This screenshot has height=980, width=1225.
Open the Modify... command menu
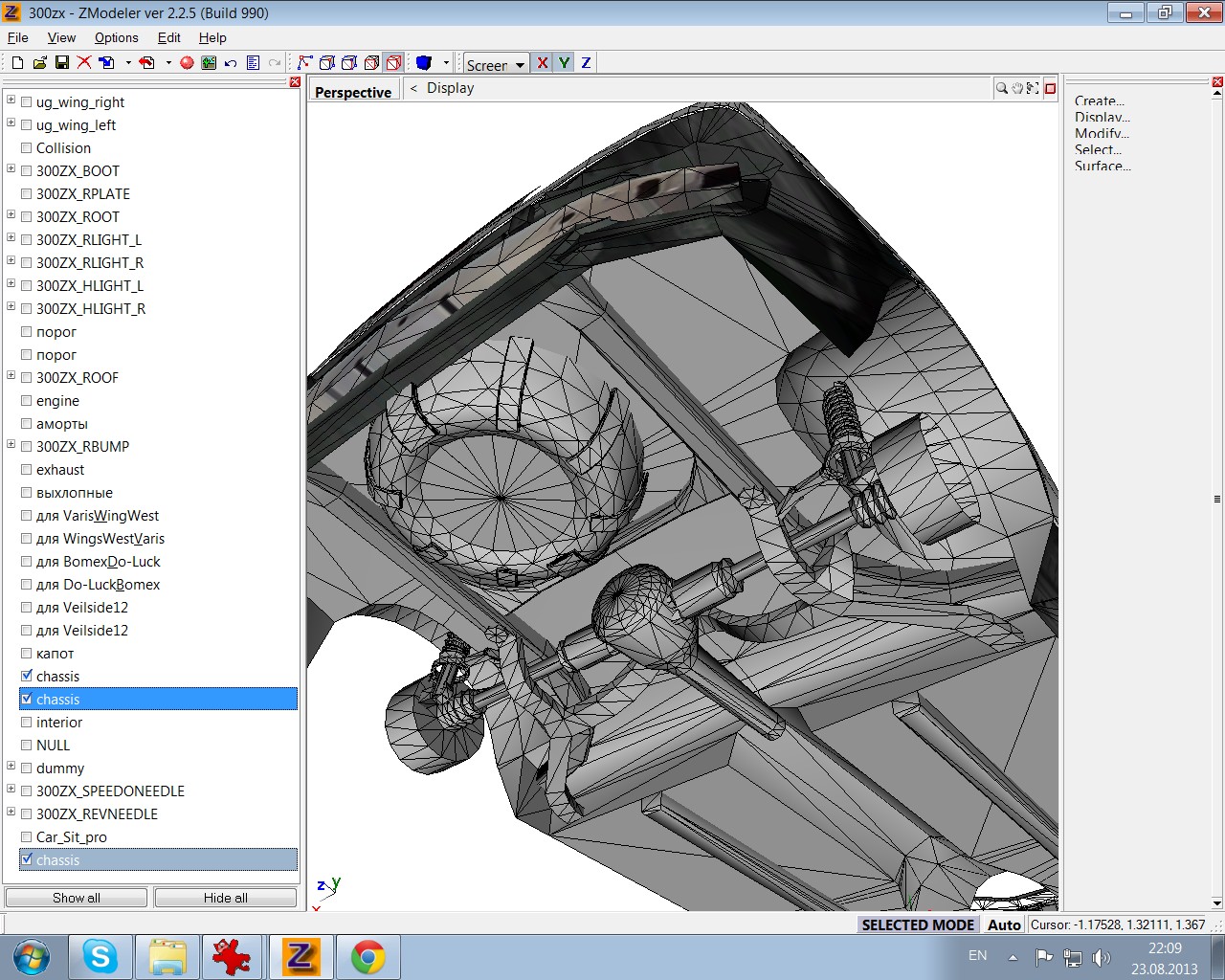tap(1101, 133)
